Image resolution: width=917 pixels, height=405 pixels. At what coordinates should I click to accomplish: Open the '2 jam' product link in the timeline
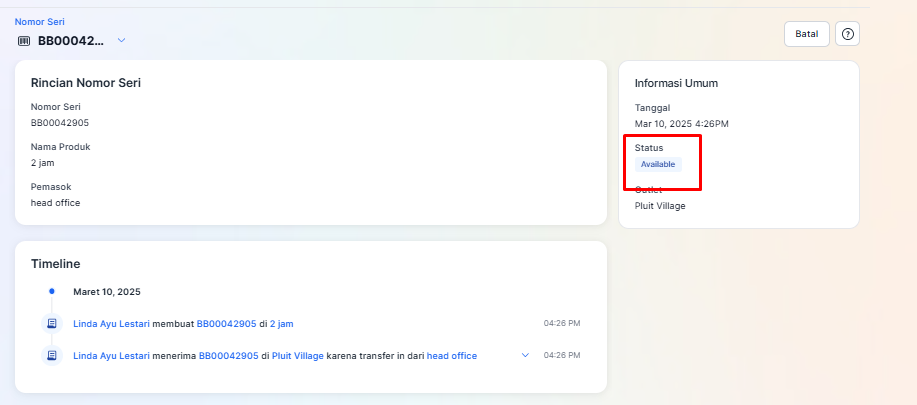pos(281,324)
